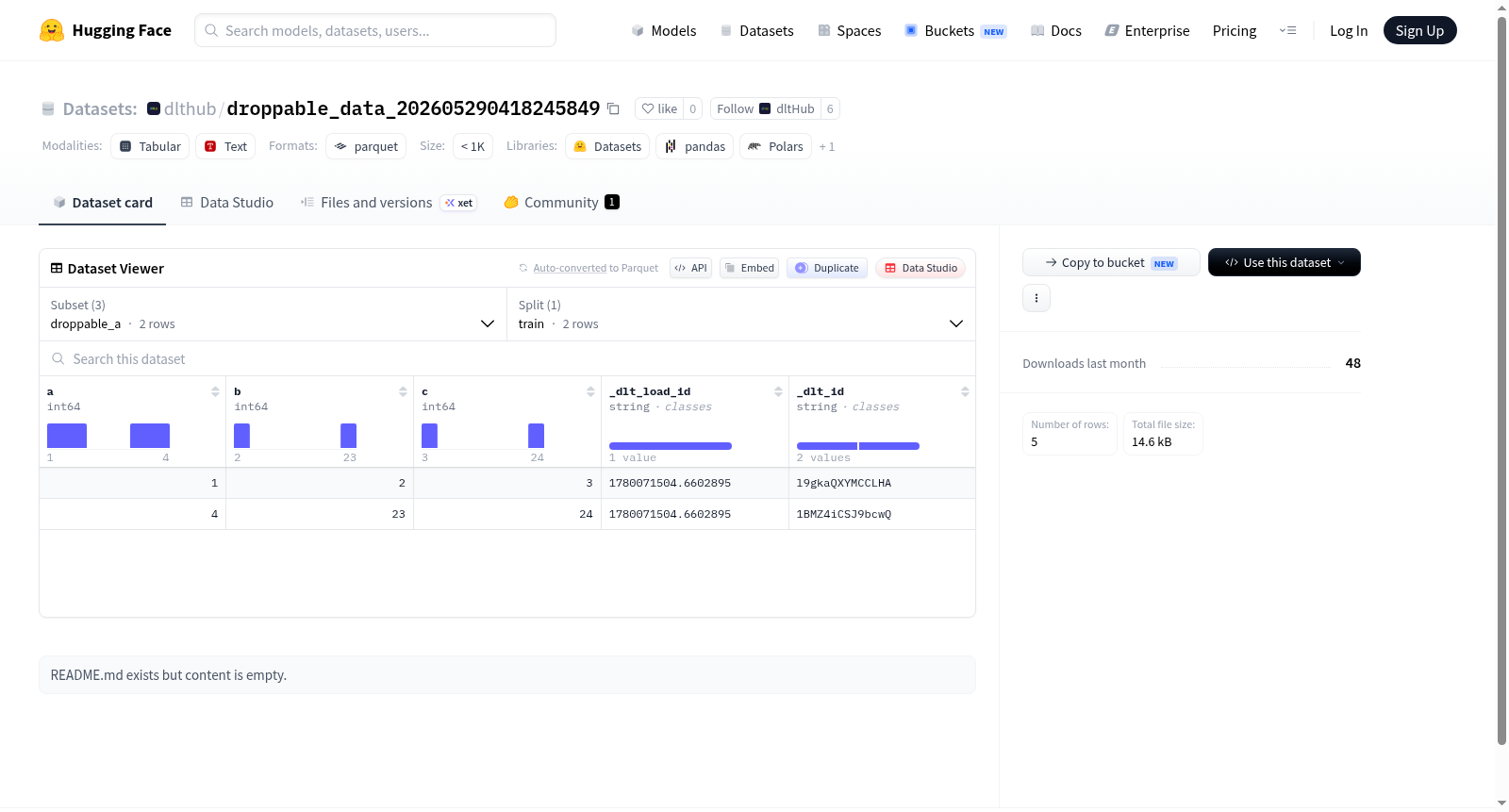Open the Files and versions tab
The height and width of the screenshot is (812, 1509).
pyautogui.click(x=389, y=202)
